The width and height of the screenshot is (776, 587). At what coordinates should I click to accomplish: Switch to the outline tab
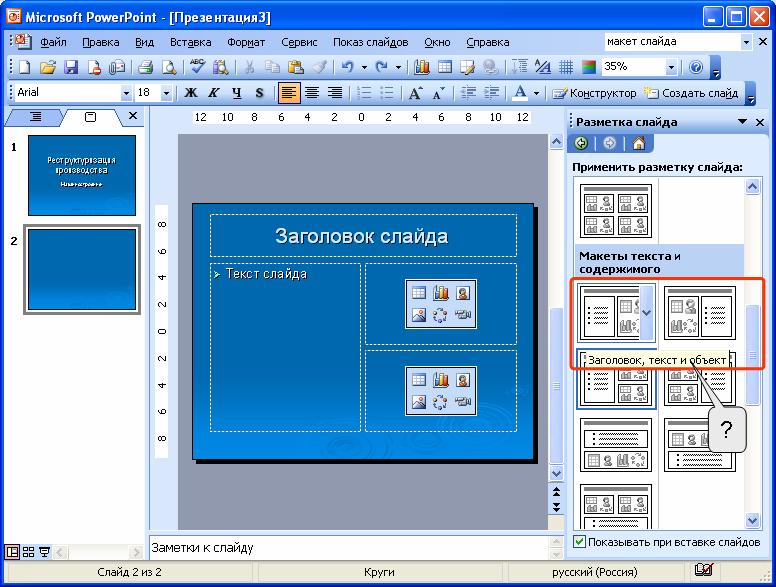pos(36,117)
